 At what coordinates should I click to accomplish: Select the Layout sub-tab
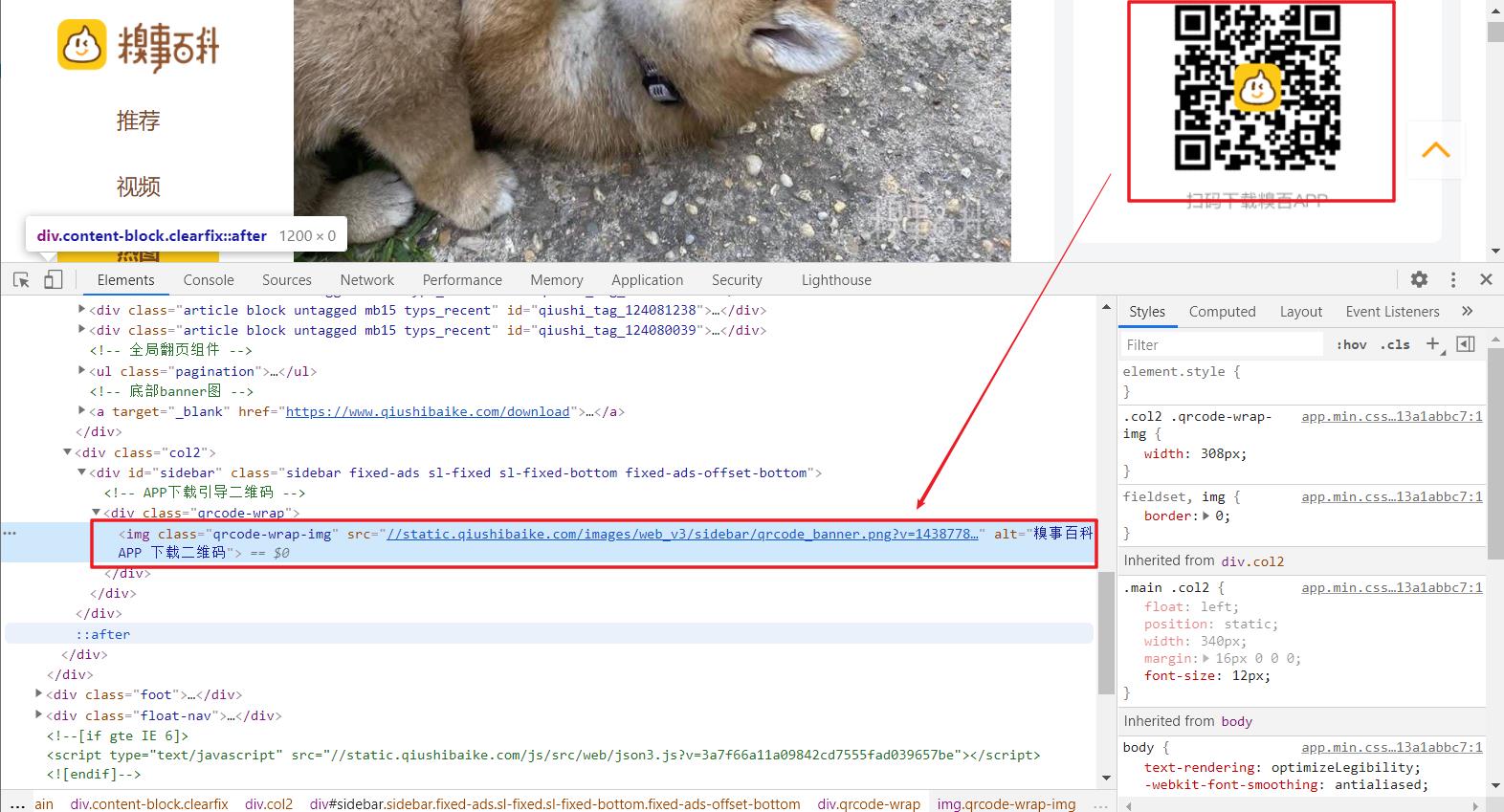pyautogui.click(x=1301, y=311)
